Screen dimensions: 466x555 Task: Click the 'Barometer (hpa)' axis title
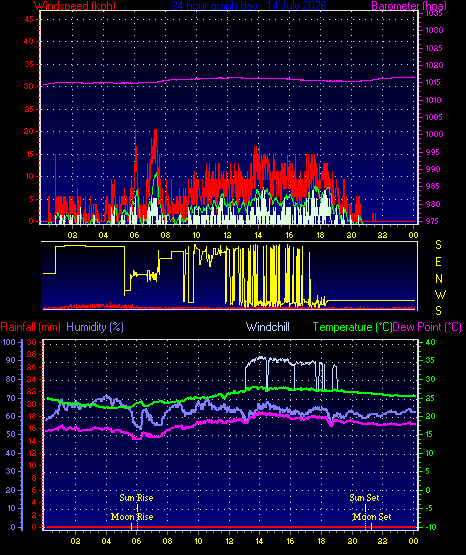tap(409, 5)
